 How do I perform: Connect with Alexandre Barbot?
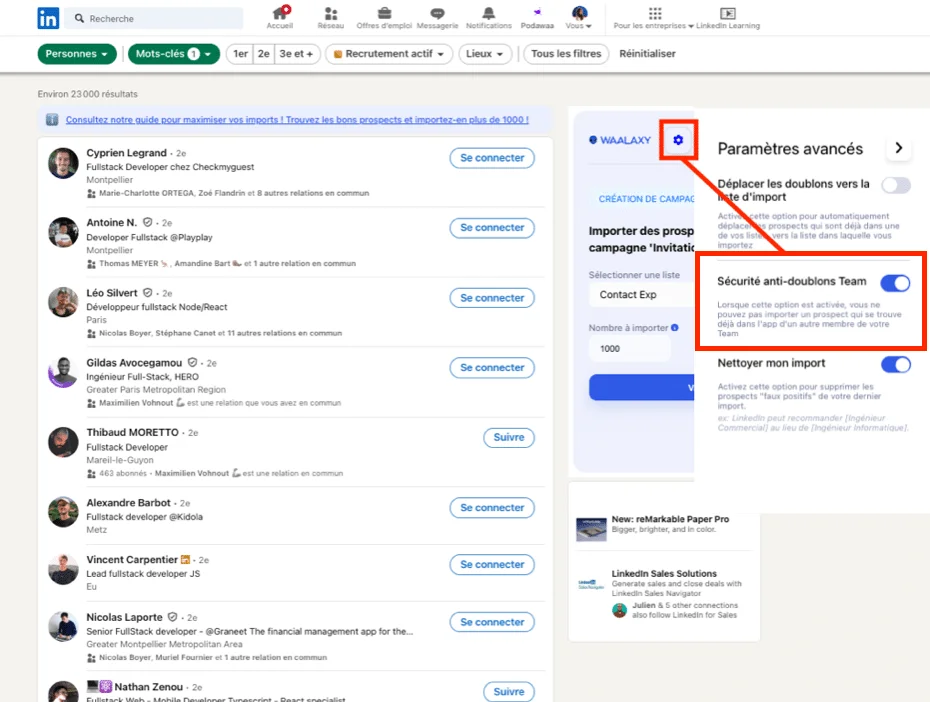[x=492, y=508]
